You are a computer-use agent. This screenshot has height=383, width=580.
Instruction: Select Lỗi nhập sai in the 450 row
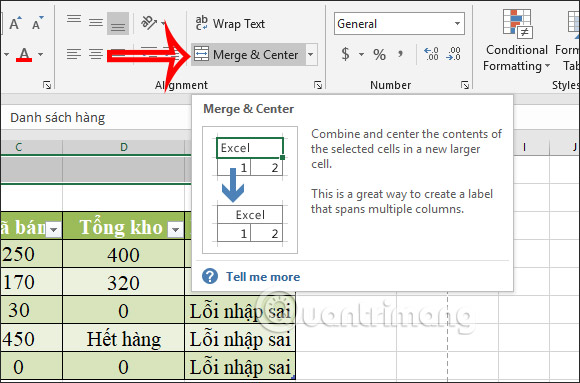[240, 339]
